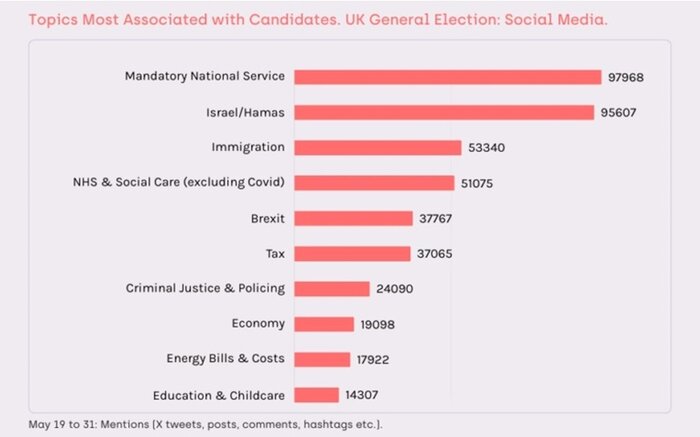This screenshot has width=700, height=437.
Task: Click the Mandatory National Service label
Action: (205, 76)
